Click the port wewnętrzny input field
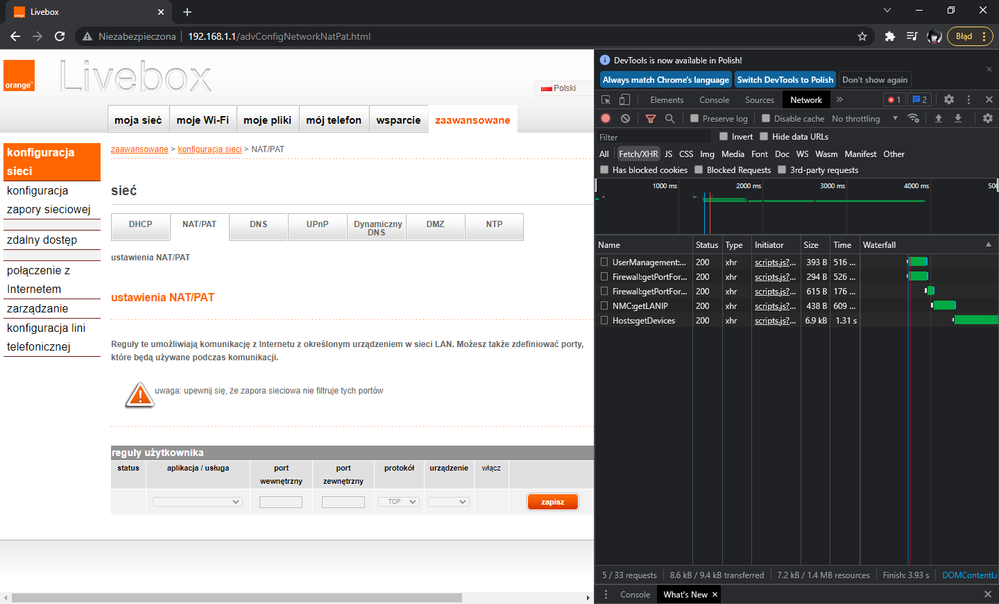 [280, 502]
